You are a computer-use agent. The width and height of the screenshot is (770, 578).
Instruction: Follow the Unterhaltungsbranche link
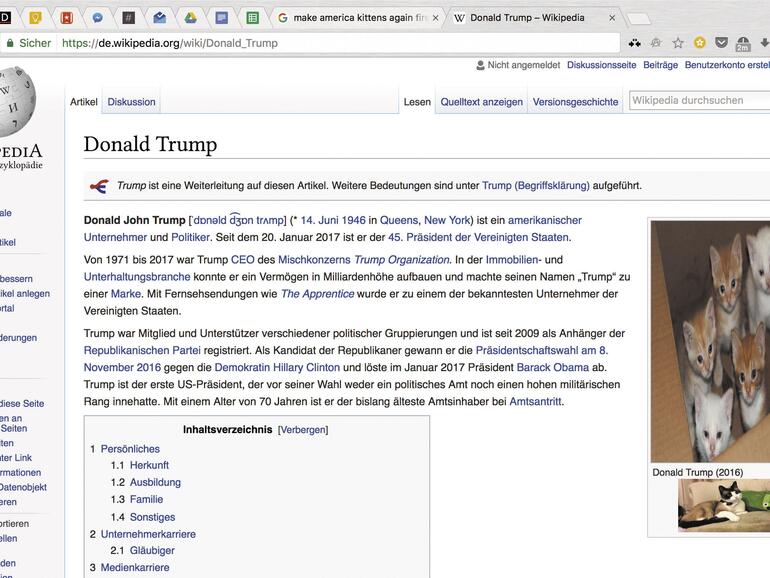[x=137, y=277]
